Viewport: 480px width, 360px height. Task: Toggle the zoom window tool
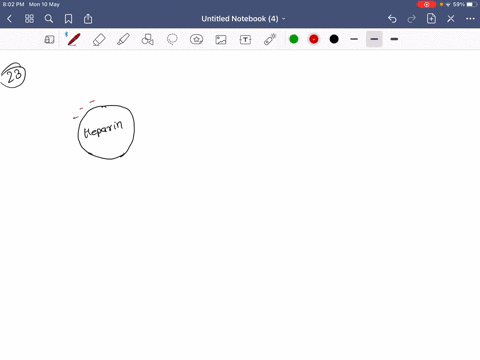click(49, 40)
